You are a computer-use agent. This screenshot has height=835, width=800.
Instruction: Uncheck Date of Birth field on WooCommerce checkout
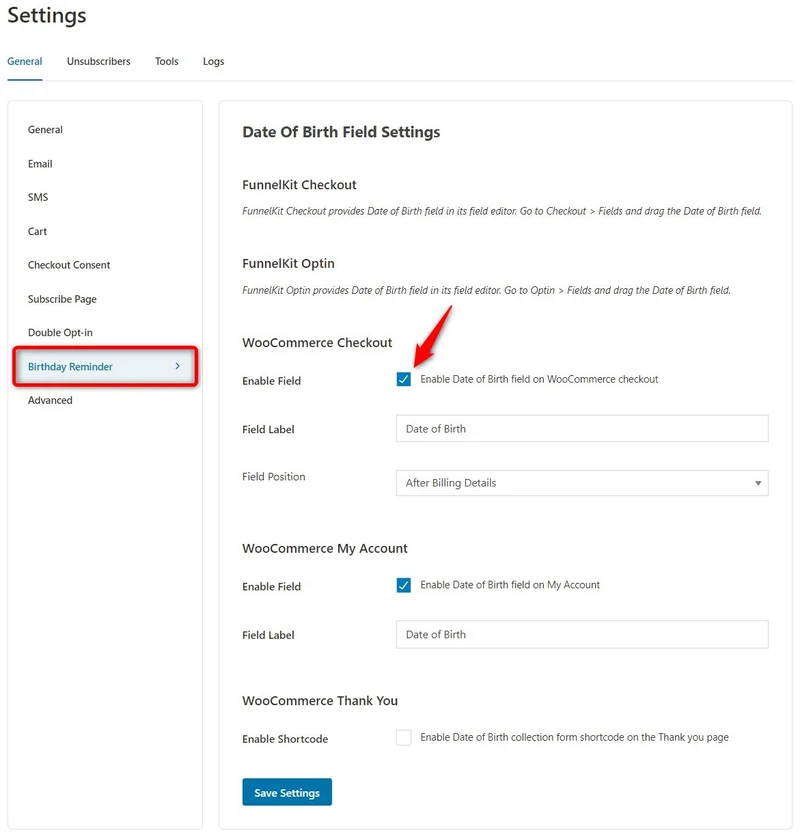(404, 379)
